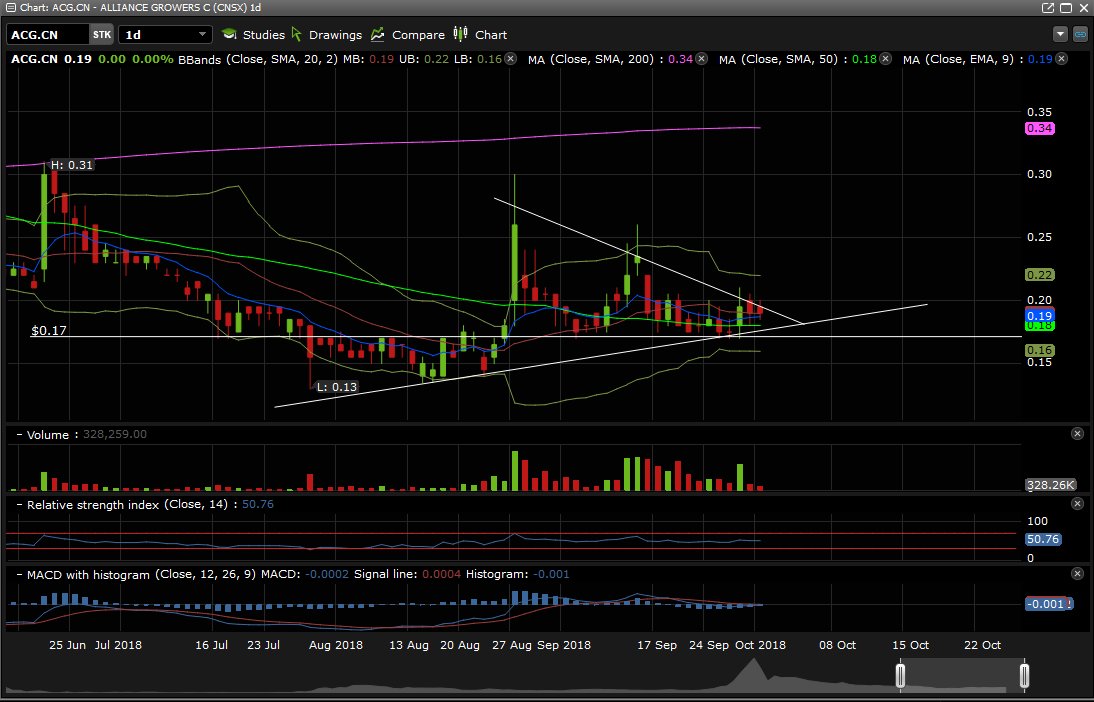Click the 0.30 price axis label
This screenshot has width=1094, height=702.
tap(1040, 174)
